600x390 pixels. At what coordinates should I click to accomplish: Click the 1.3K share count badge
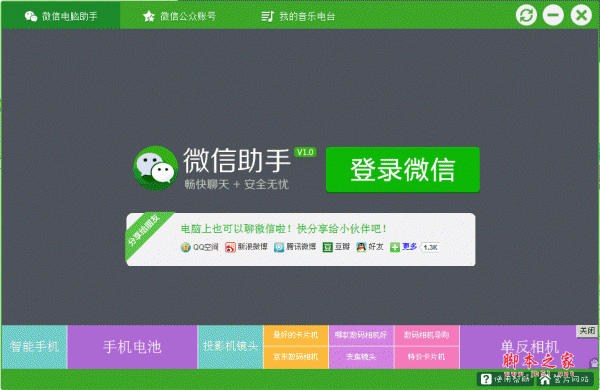pyautogui.click(x=430, y=247)
